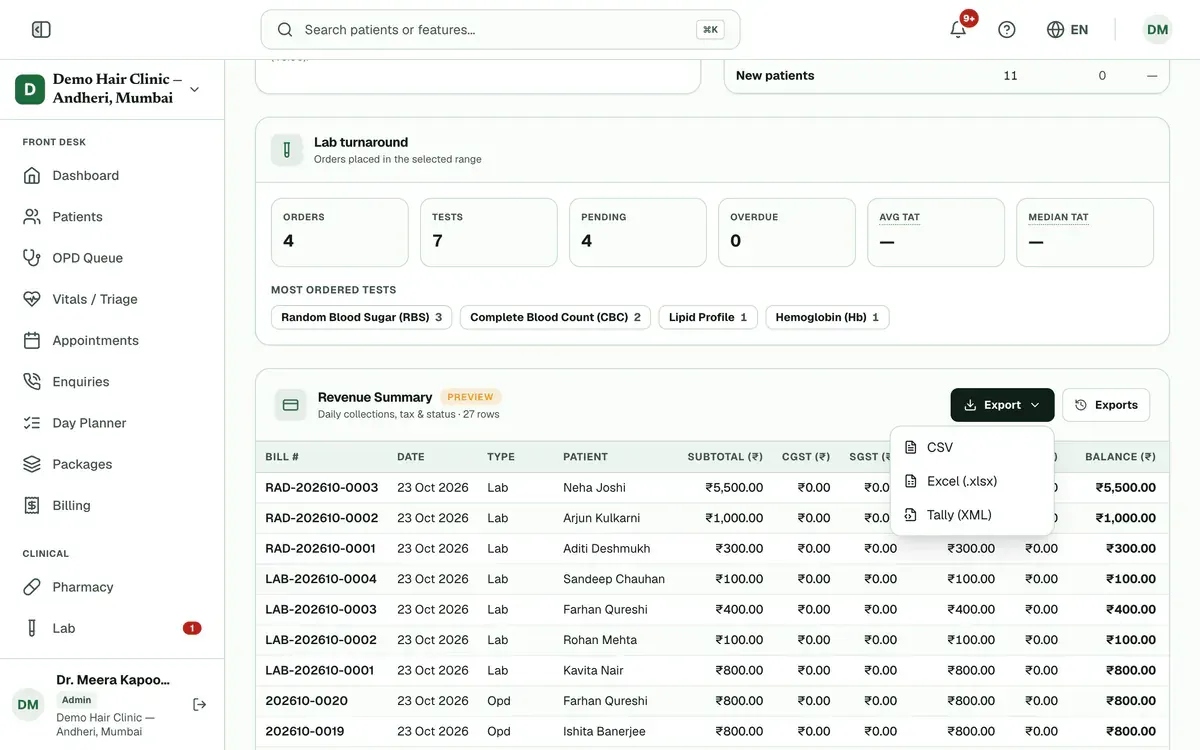The width and height of the screenshot is (1200, 750).
Task: Focus the Search patients or features field
Action: 500,30
